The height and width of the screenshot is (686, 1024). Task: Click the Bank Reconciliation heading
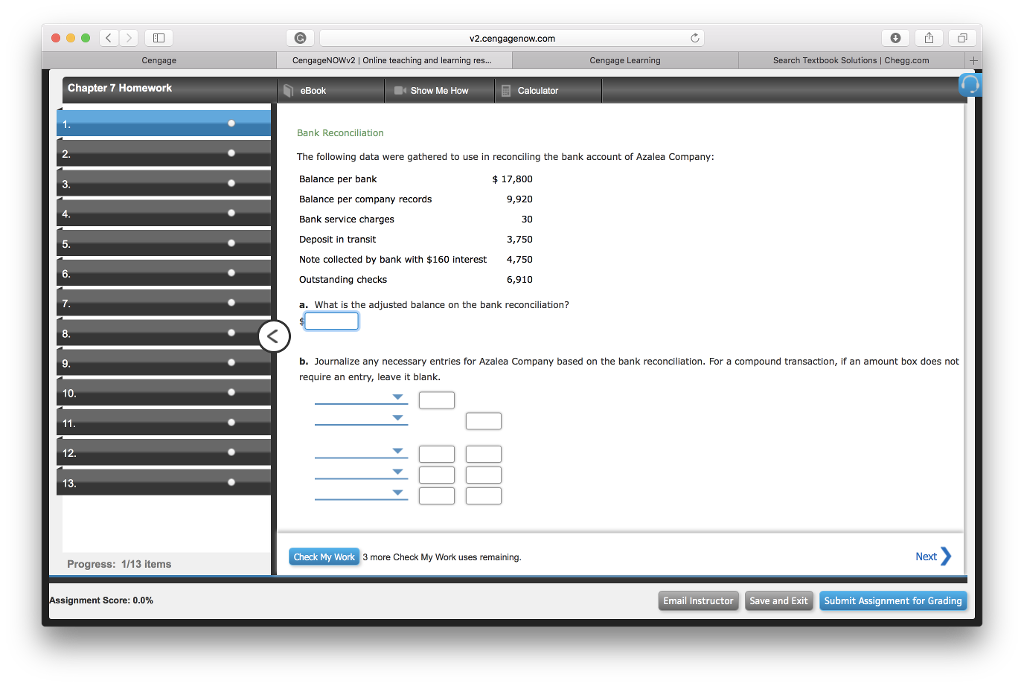point(340,133)
